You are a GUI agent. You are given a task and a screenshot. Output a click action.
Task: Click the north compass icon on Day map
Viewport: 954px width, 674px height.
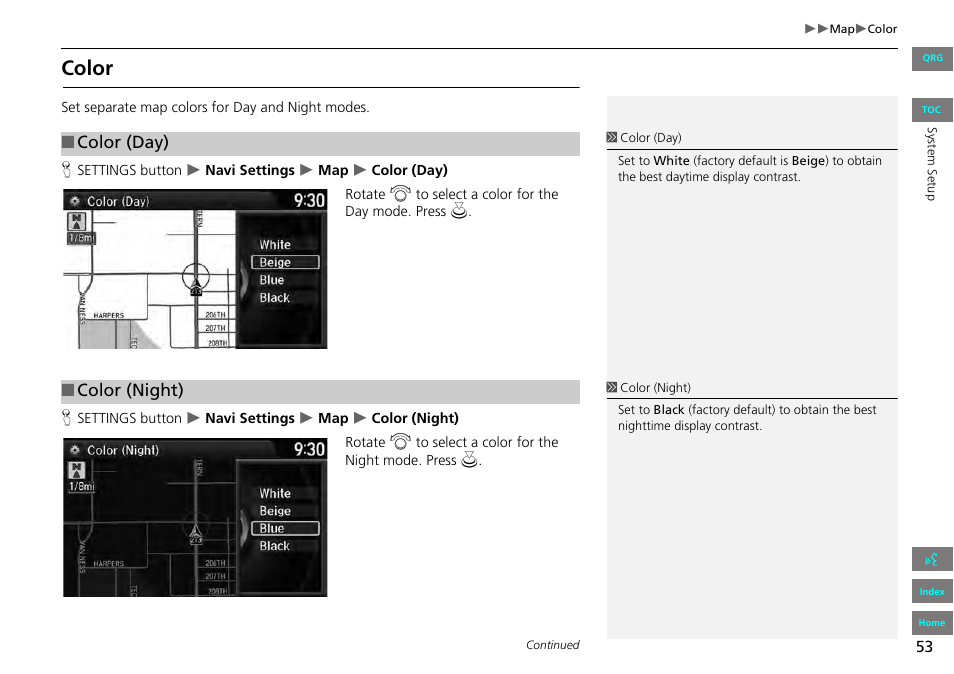click(x=77, y=221)
